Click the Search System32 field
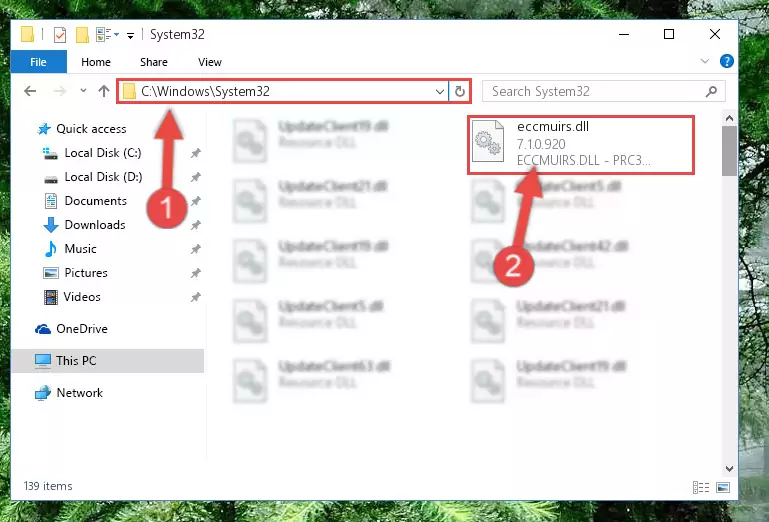Image resolution: width=769 pixels, height=522 pixels. 604,91
